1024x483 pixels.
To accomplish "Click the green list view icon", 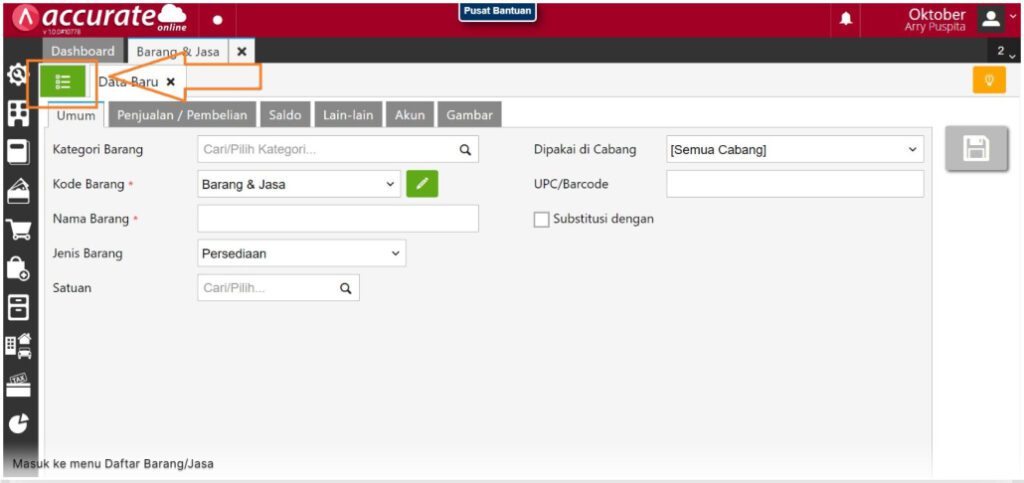I will tap(63, 82).
